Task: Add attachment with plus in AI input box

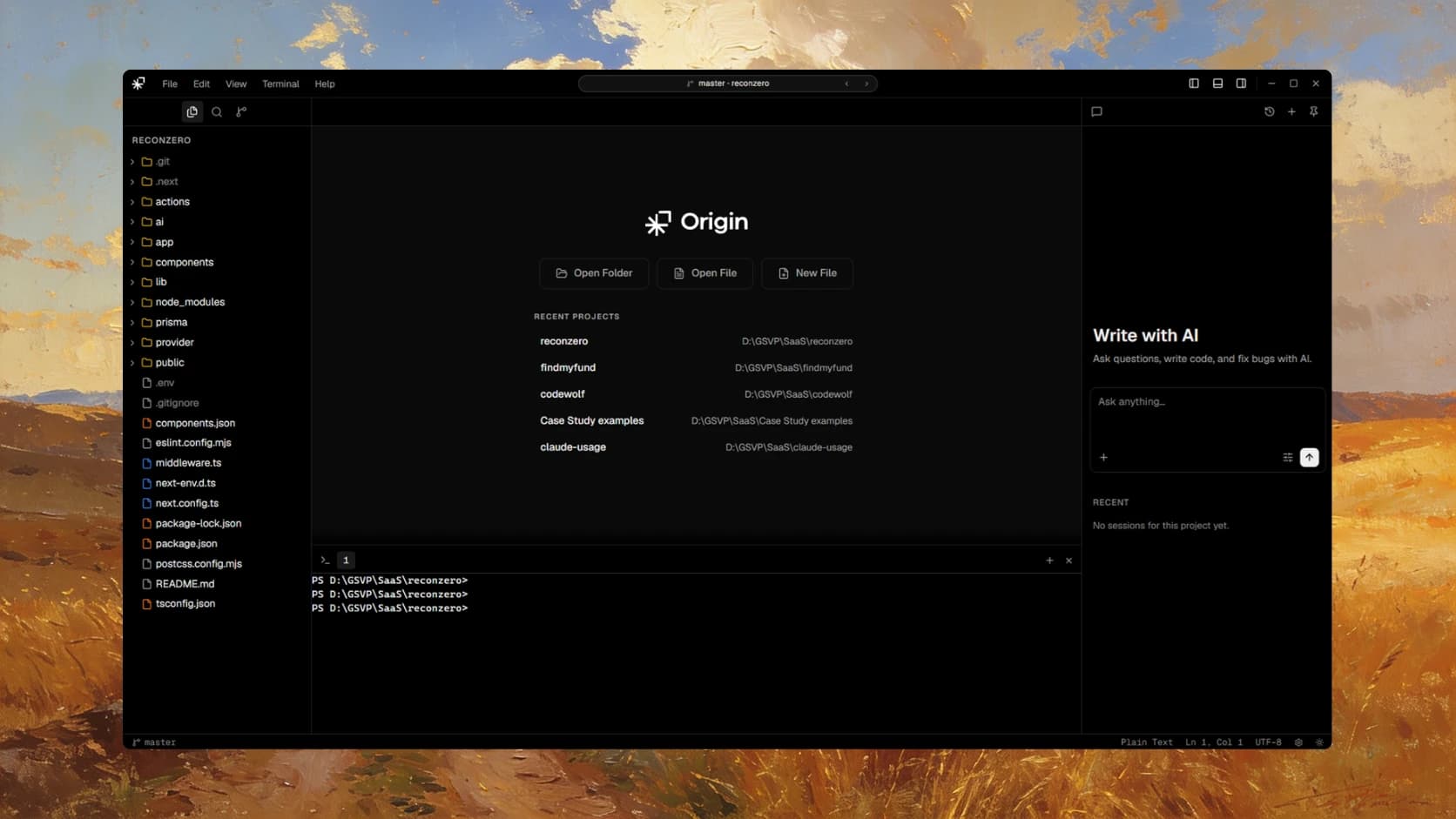Action: point(1103,457)
